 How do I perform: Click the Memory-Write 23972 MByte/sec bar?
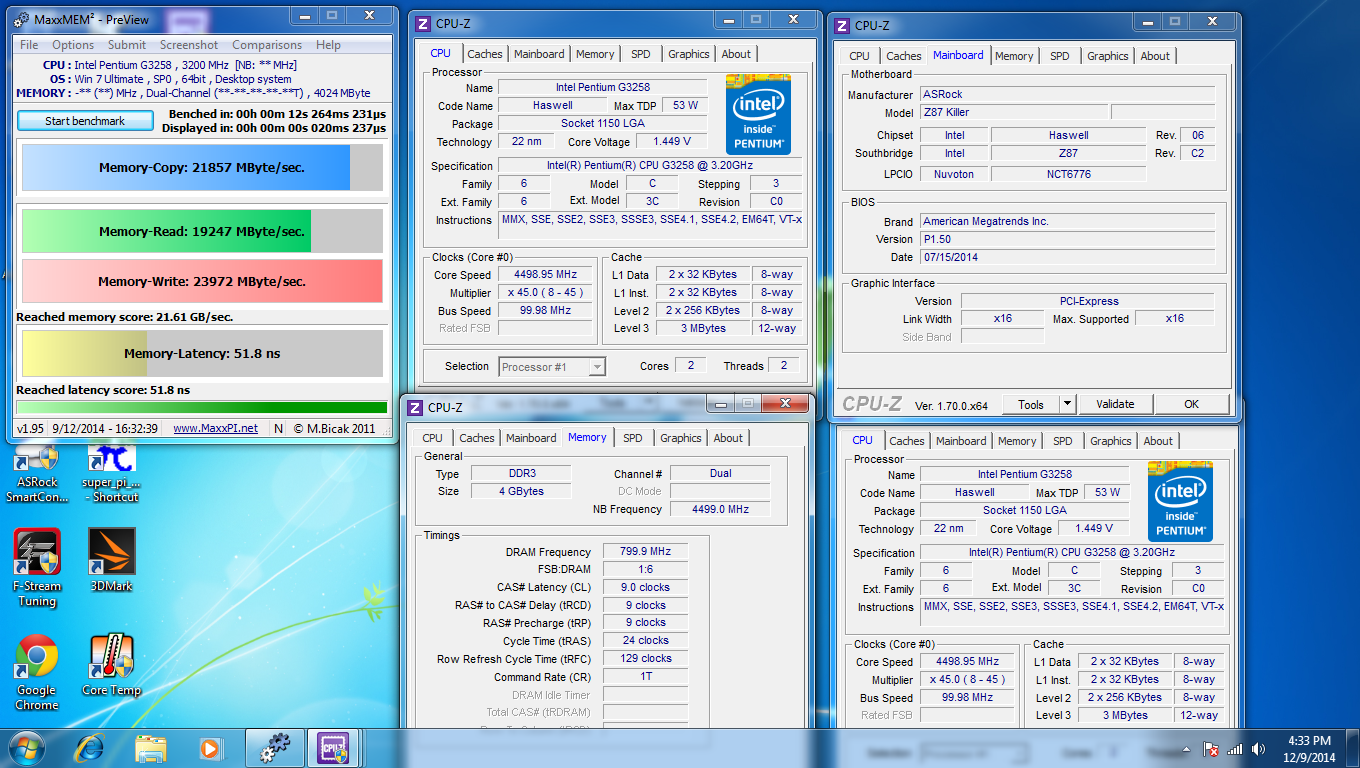pos(202,281)
